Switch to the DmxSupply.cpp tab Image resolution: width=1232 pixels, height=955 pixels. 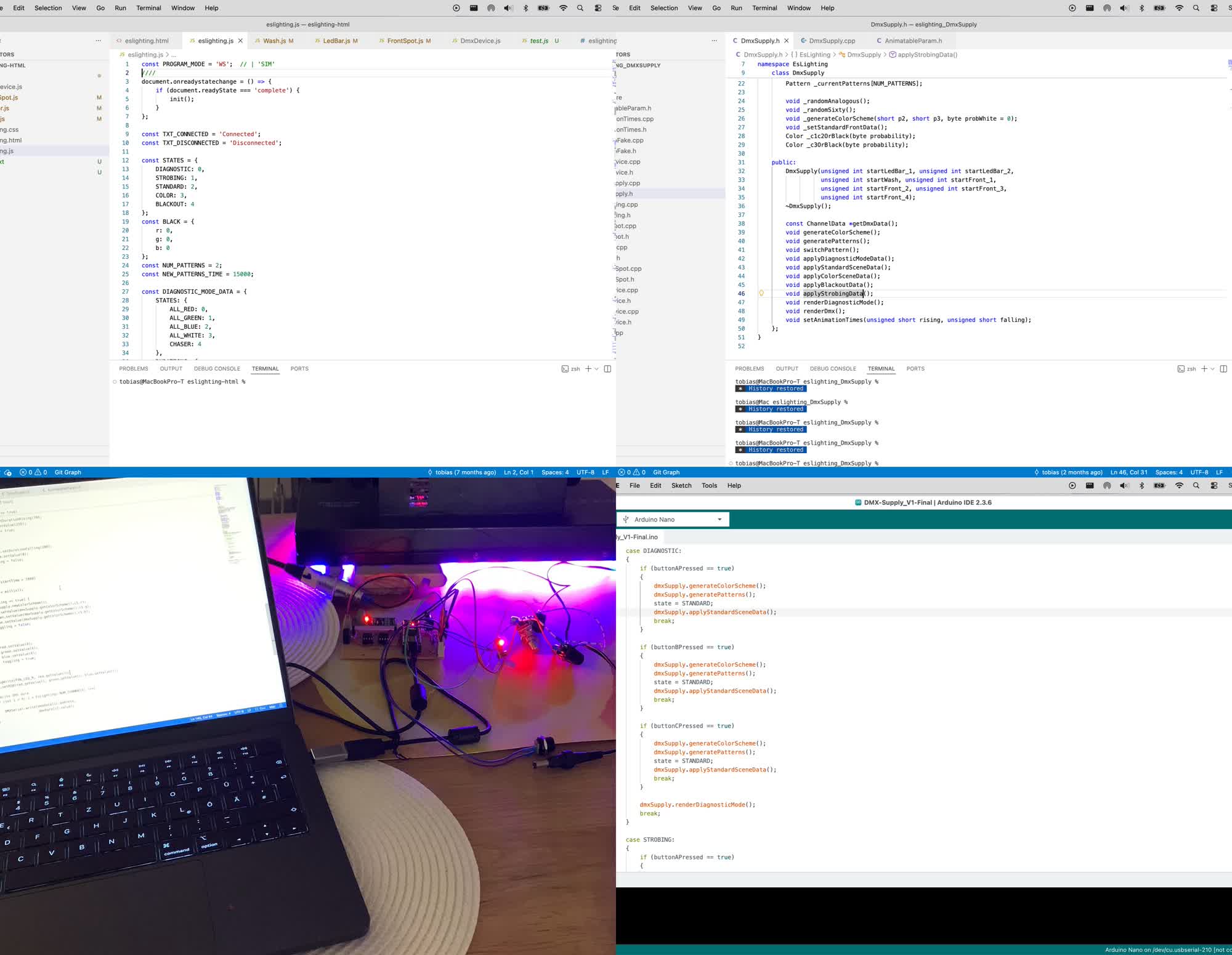point(832,41)
